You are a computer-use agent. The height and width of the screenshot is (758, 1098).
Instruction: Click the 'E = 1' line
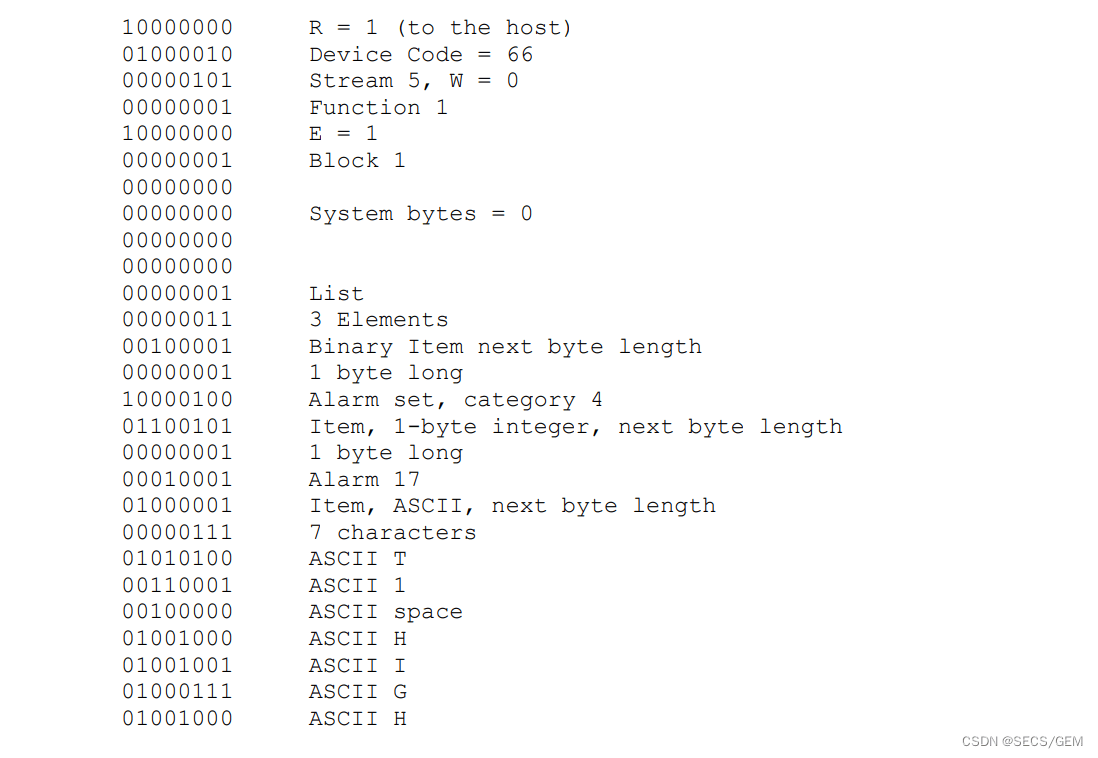pyautogui.click(x=343, y=134)
